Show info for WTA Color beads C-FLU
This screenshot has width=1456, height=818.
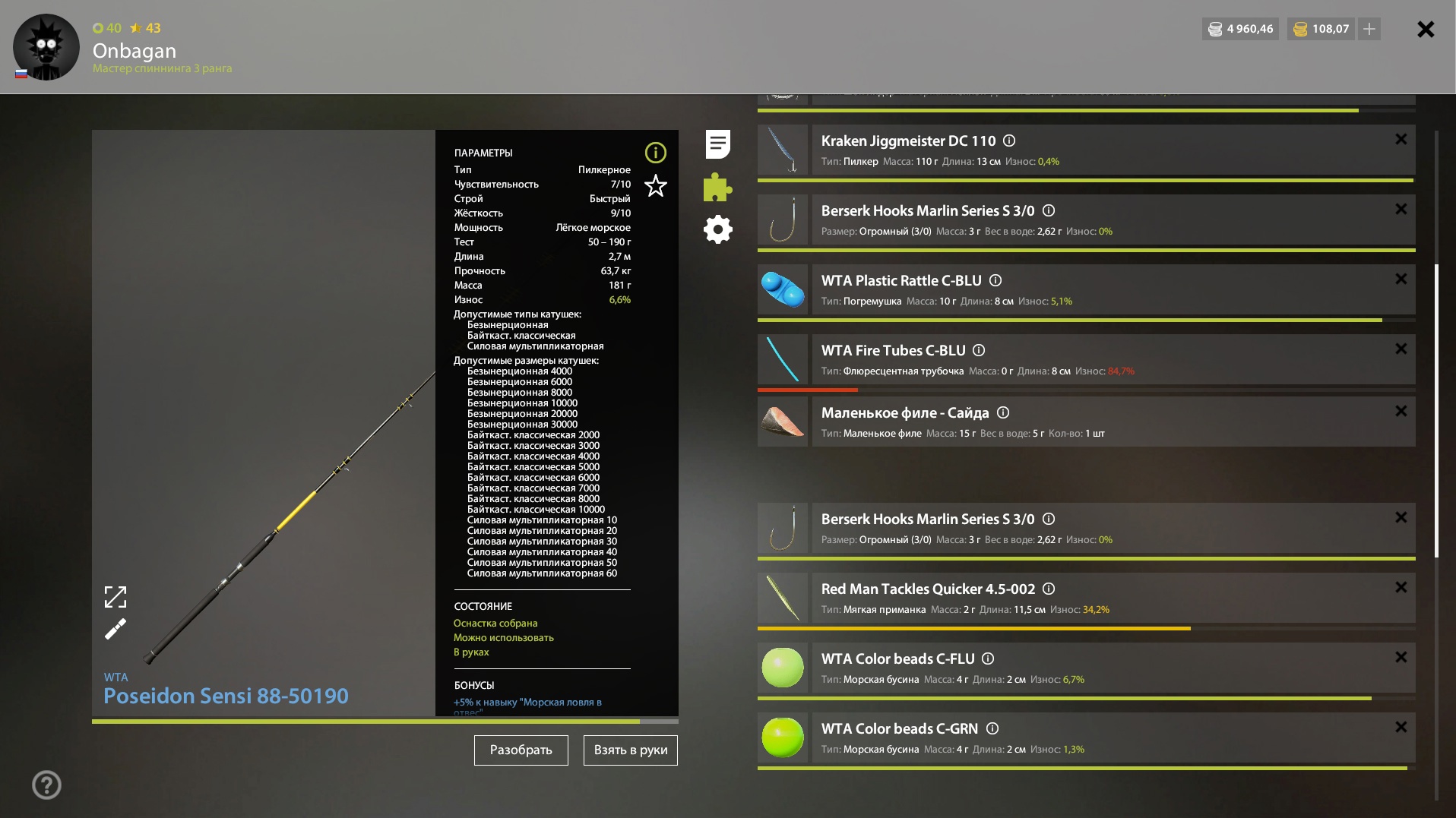(x=988, y=659)
